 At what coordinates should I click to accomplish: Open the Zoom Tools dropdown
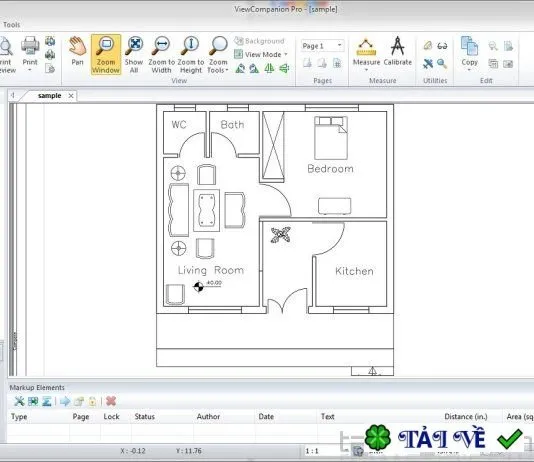pyautogui.click(x=218, y=54)
